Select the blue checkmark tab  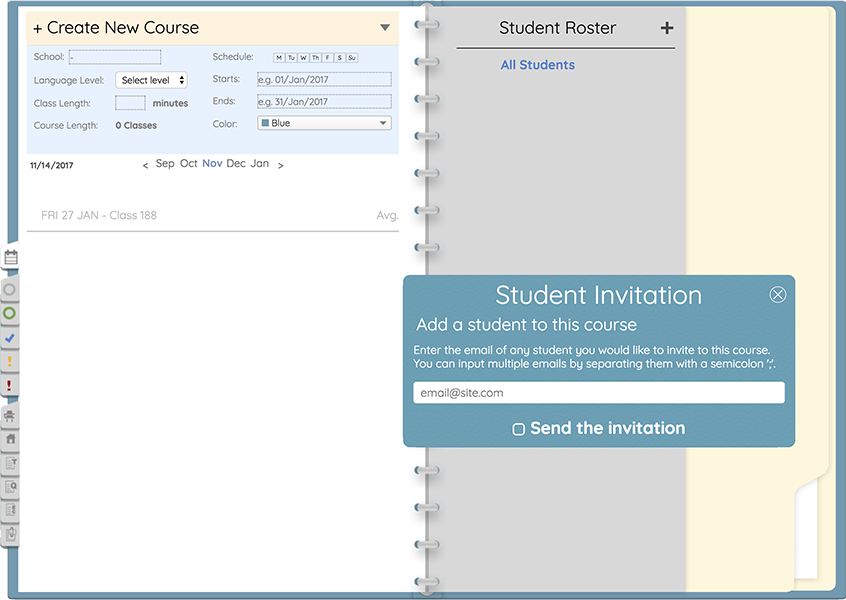click(10, 338)
